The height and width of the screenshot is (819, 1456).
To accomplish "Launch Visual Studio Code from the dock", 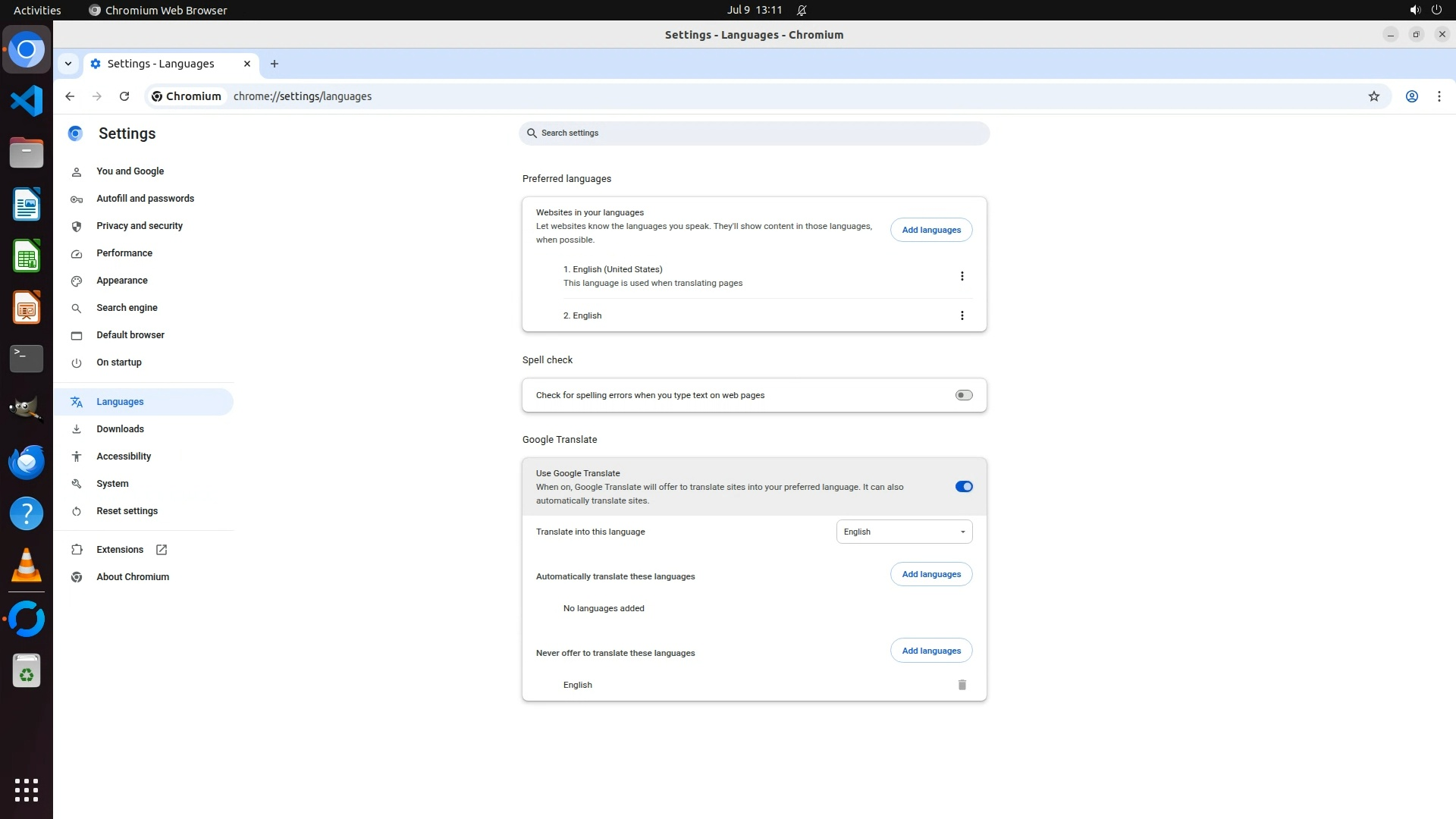I will click(27, 101).
